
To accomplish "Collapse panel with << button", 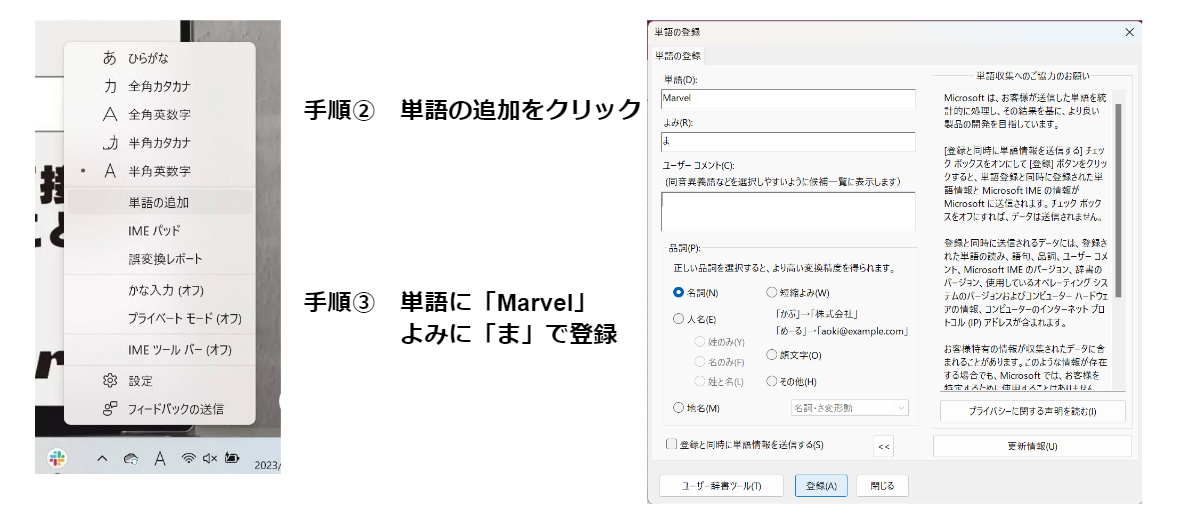I will [x=884, y=446].
